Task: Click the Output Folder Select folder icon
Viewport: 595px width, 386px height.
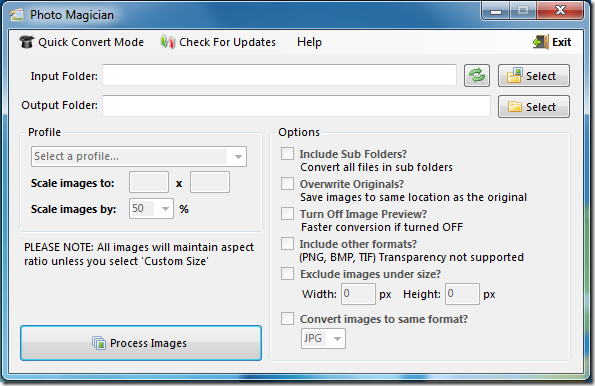Action: click(515, 107)
